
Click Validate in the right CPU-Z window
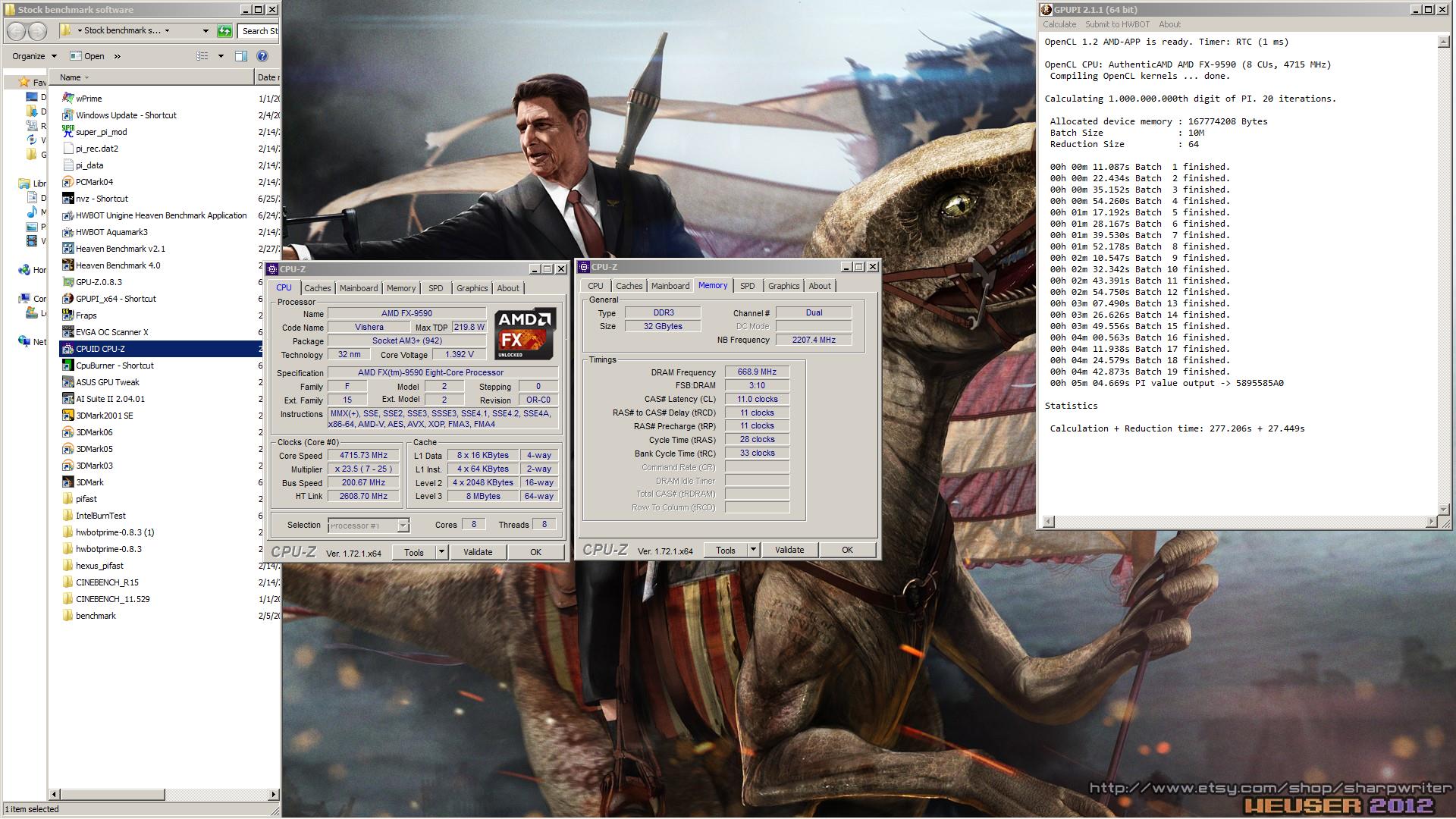click(789, 550)
